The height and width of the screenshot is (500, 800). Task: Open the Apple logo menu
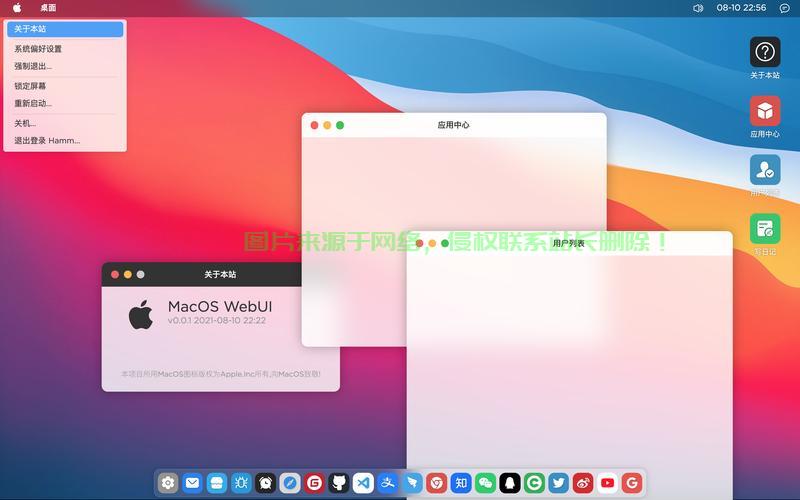tap(17, 8)
